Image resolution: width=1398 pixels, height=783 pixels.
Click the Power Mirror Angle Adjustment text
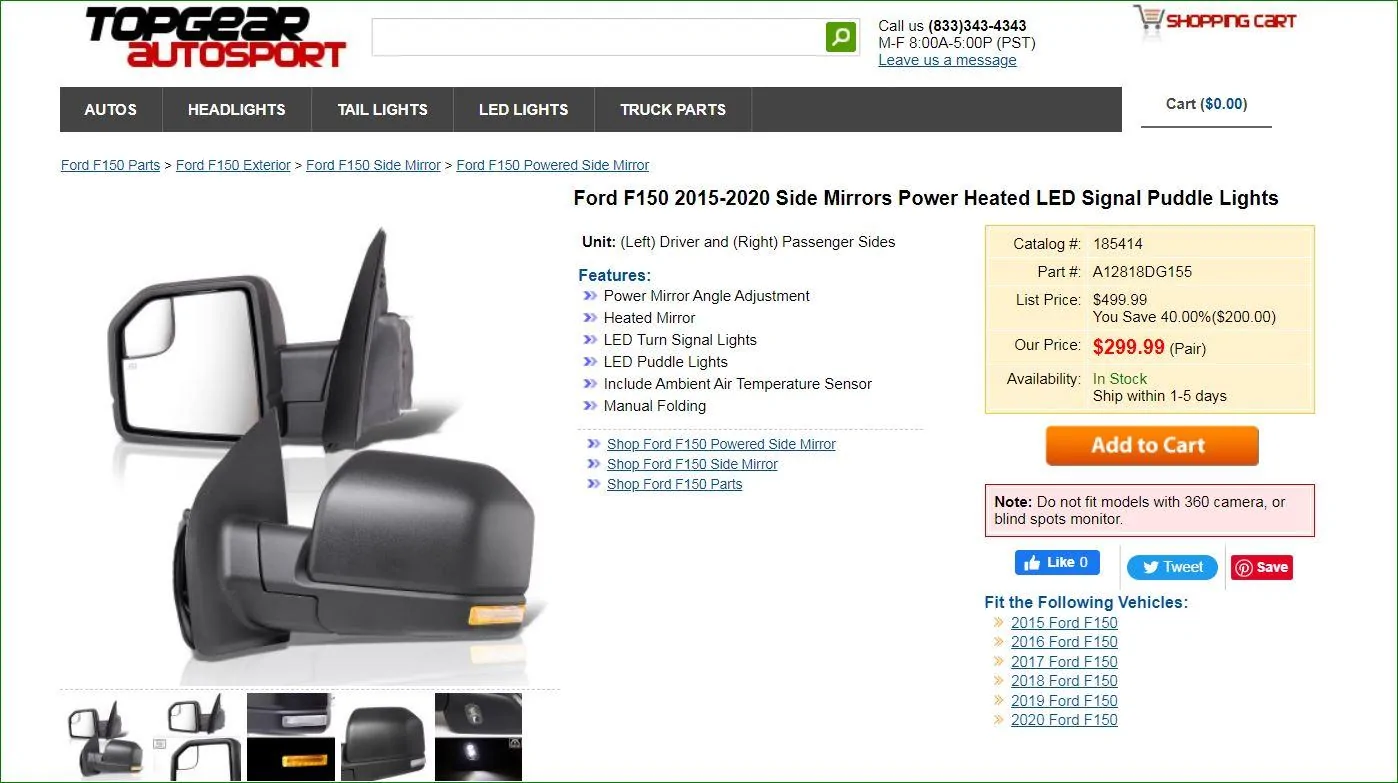(x=706, y=296)
